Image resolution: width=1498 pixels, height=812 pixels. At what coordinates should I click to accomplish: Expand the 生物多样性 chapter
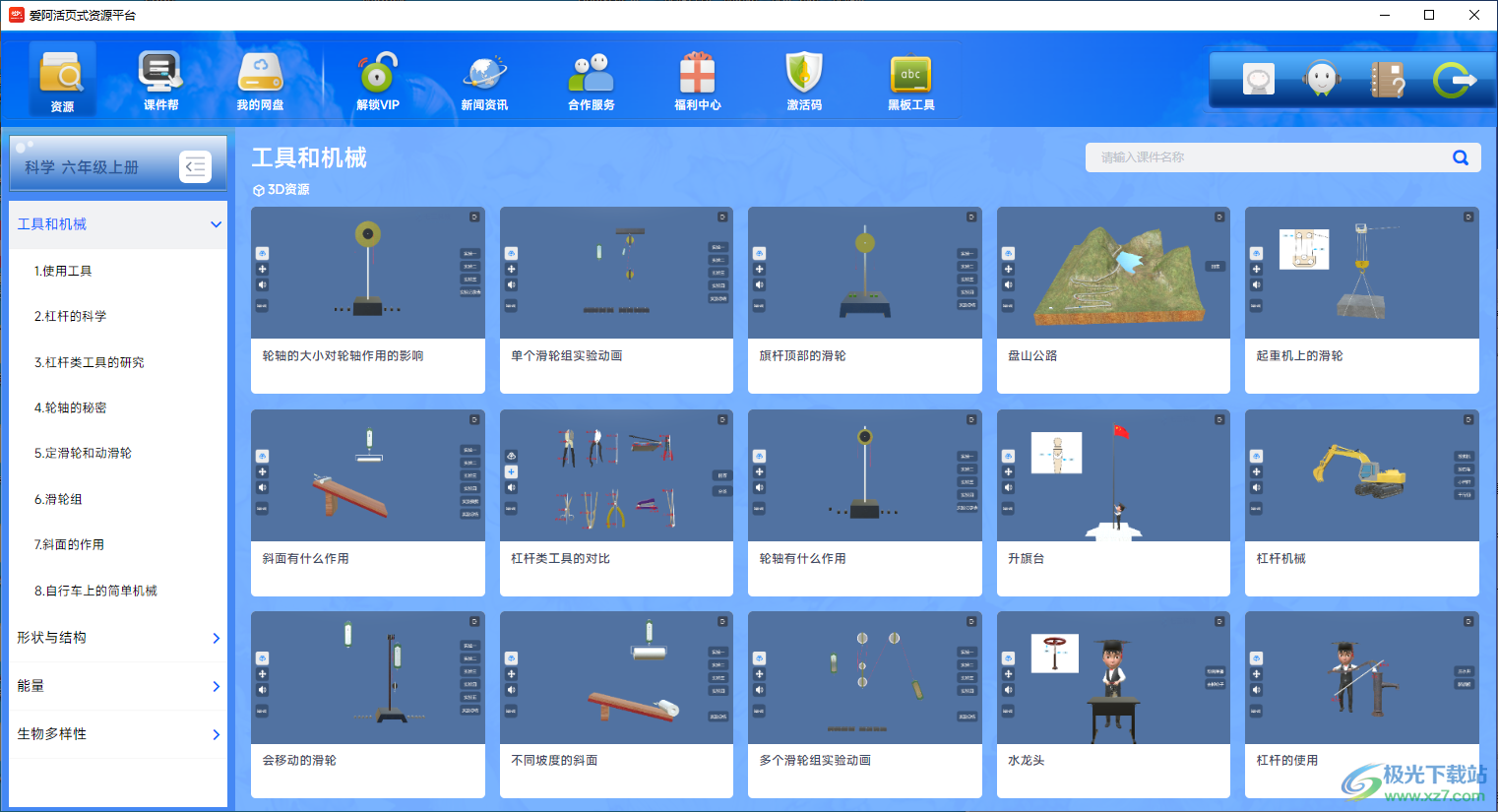[216, 734]
